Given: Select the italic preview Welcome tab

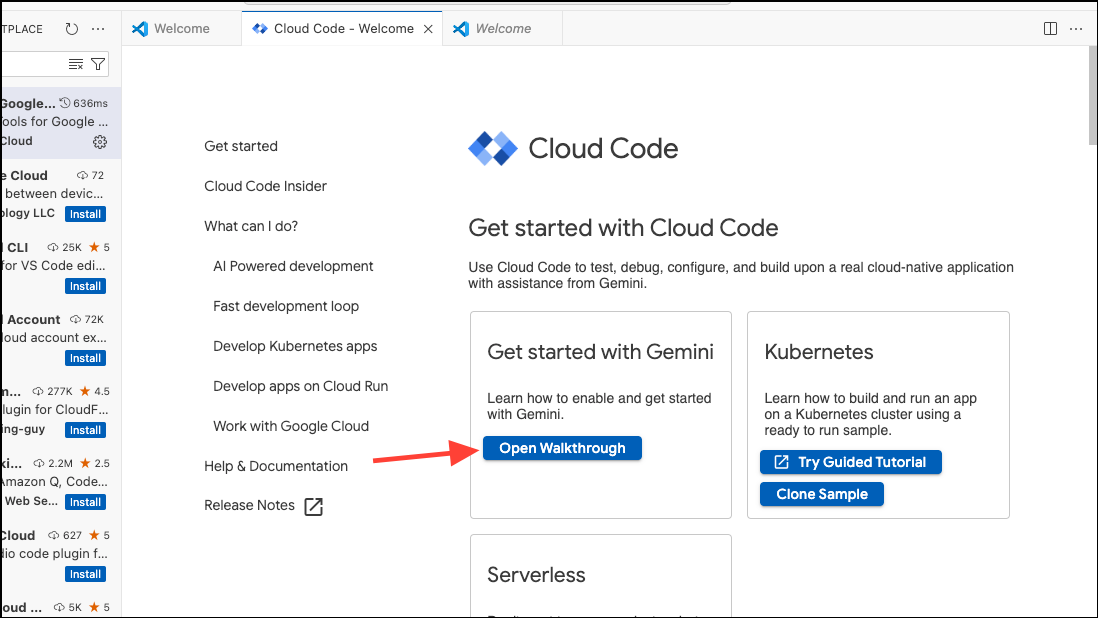Looking at the screenshot, I should [505, 28].
